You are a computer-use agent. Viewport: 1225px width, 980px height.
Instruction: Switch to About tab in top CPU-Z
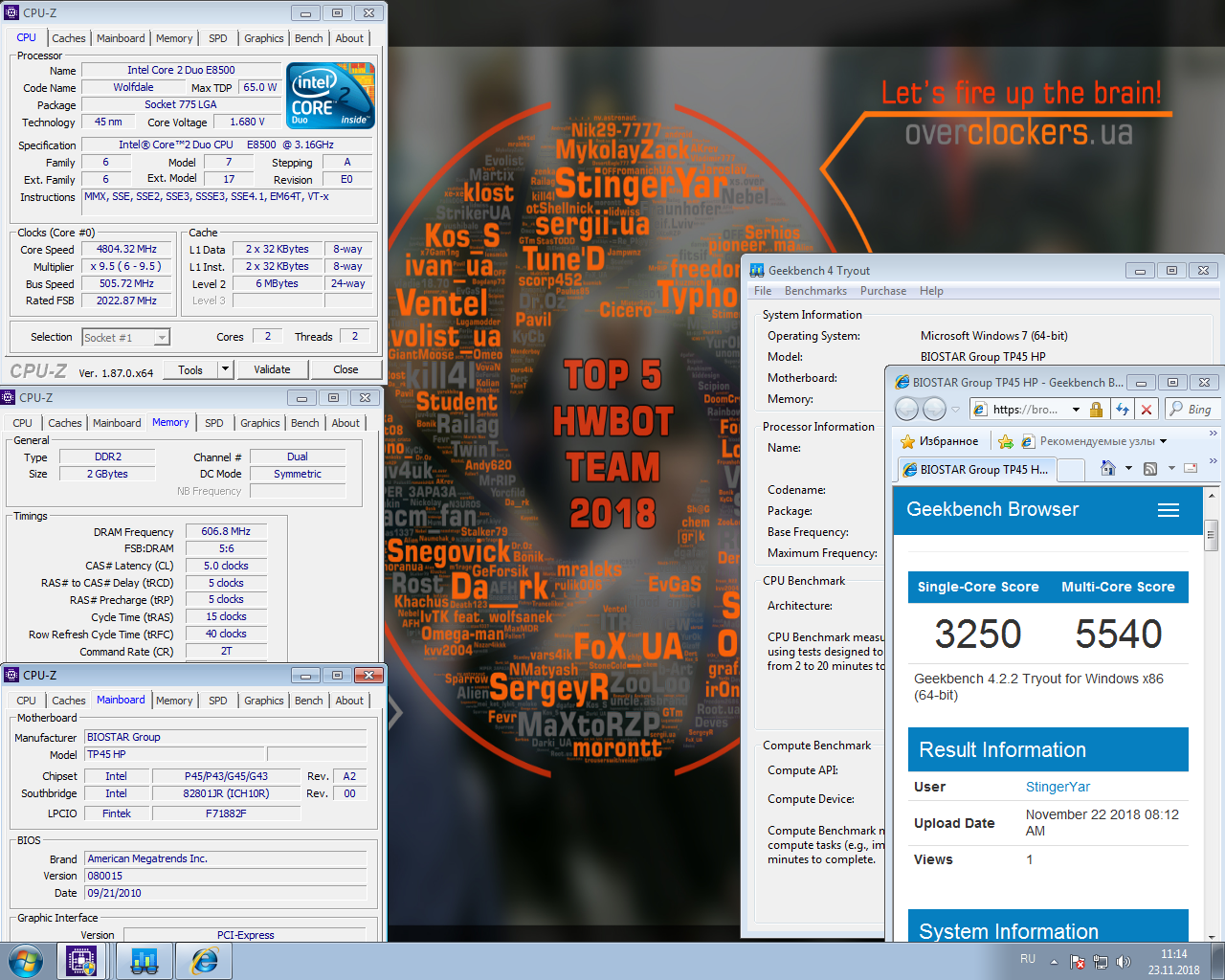(x=349, y=38)
